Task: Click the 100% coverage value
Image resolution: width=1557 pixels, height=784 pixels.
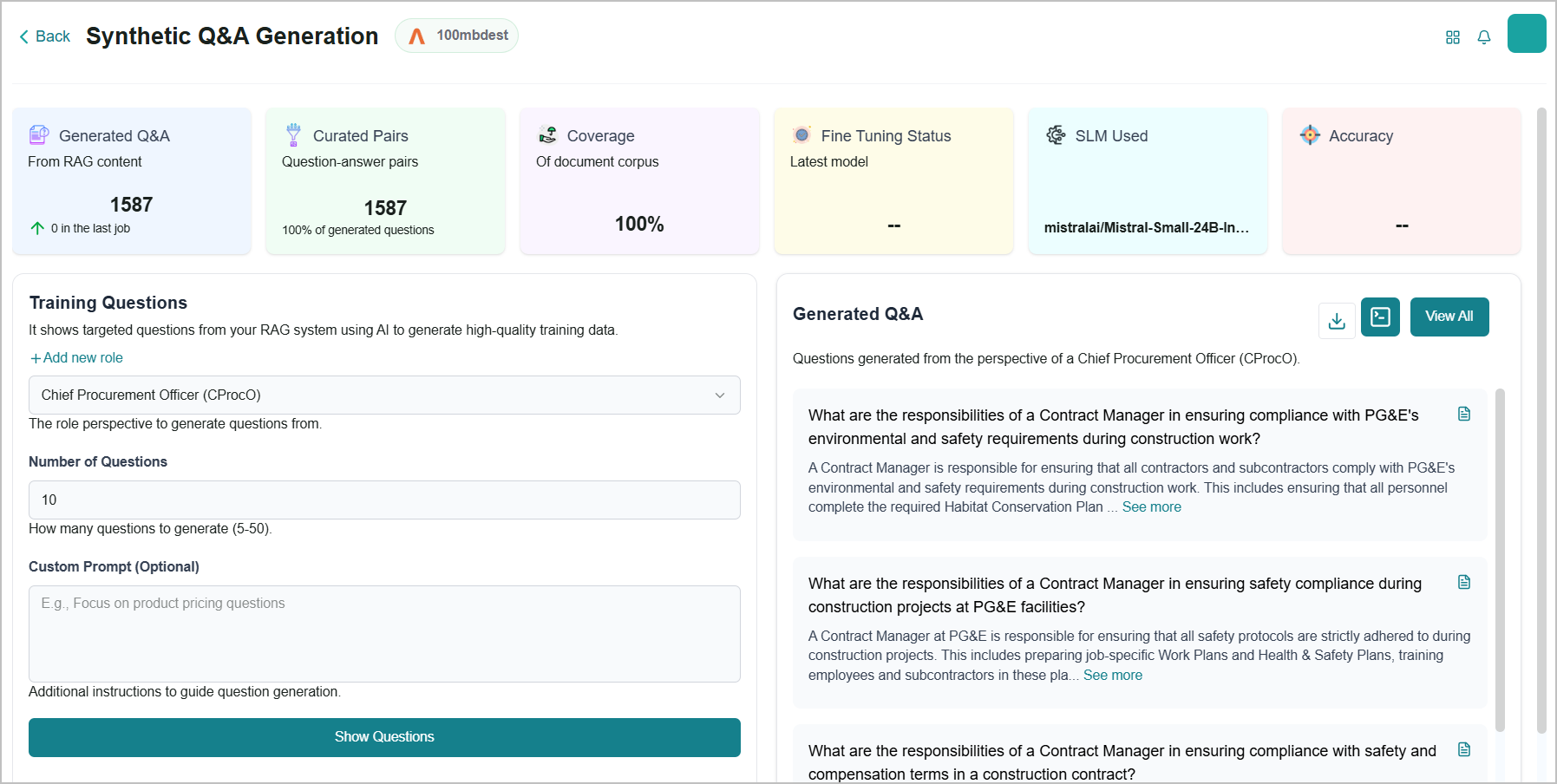Action: (639, 224)
